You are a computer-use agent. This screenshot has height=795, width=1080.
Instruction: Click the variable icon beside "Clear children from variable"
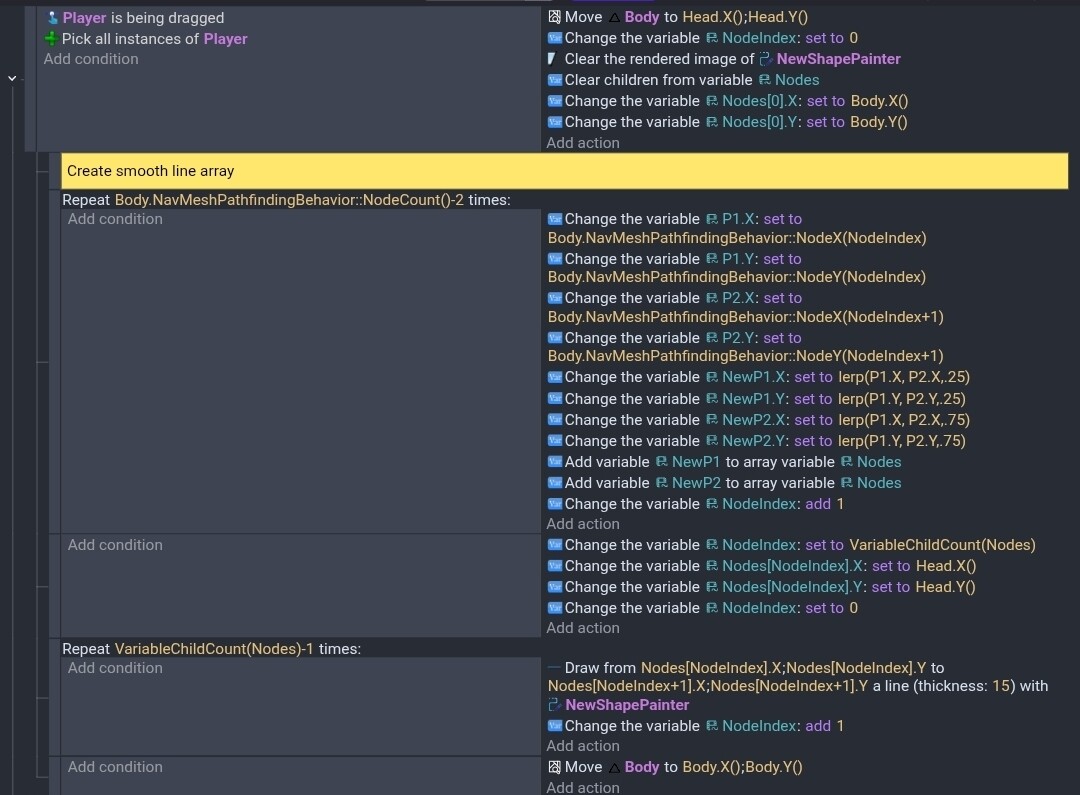pos(555,80)
